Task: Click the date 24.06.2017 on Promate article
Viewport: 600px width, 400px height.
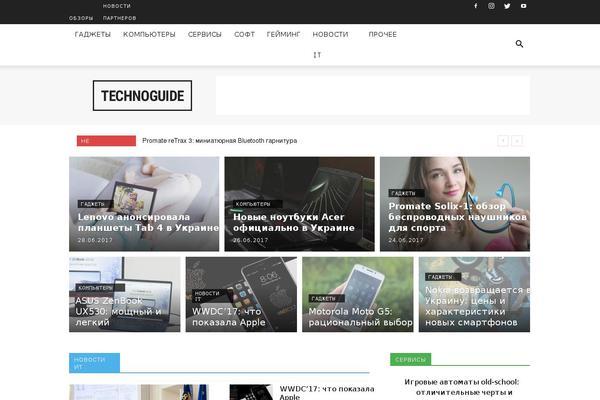Action: click(x=406, y=240)
